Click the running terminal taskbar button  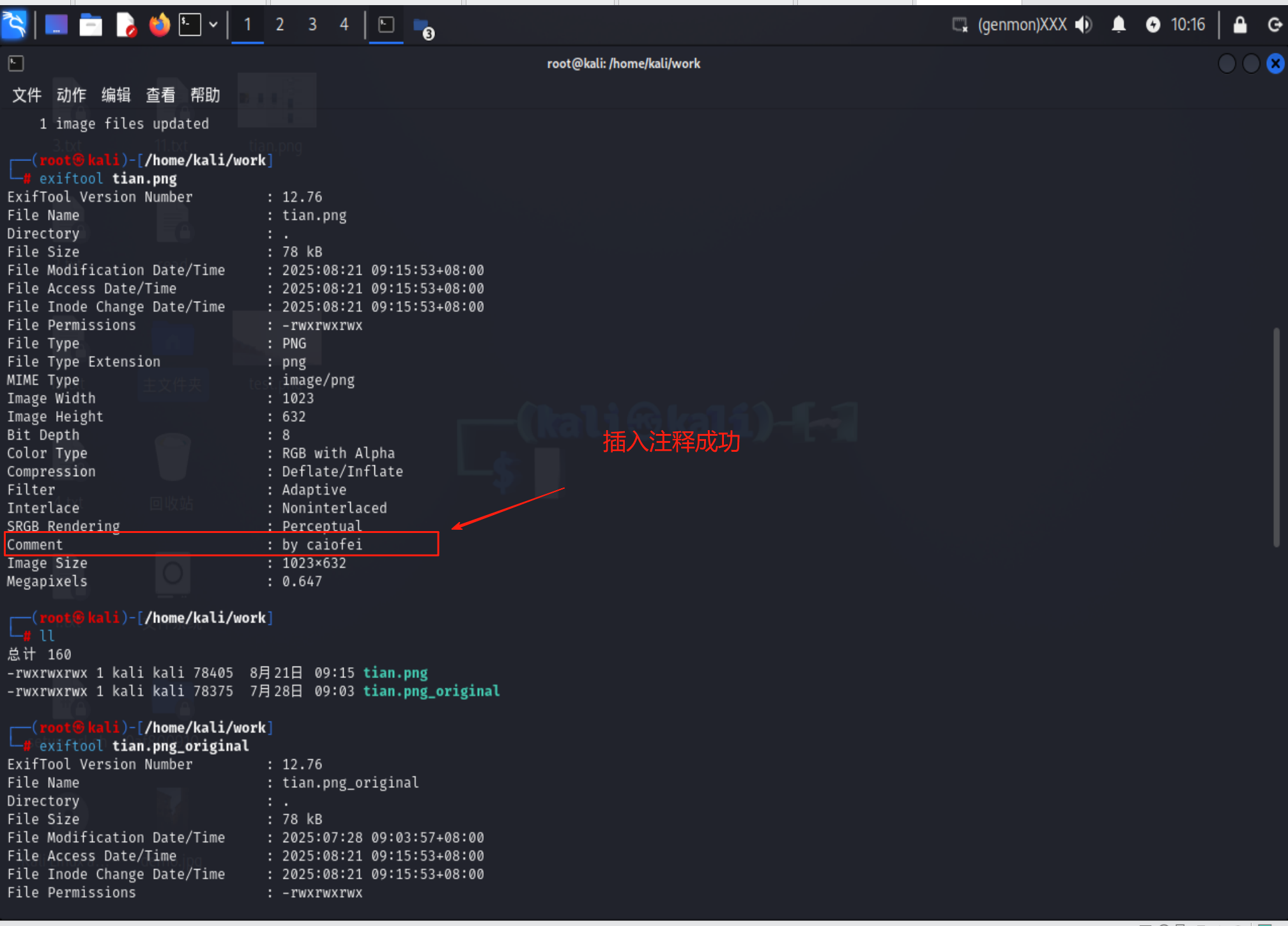(x=387, y=25)
